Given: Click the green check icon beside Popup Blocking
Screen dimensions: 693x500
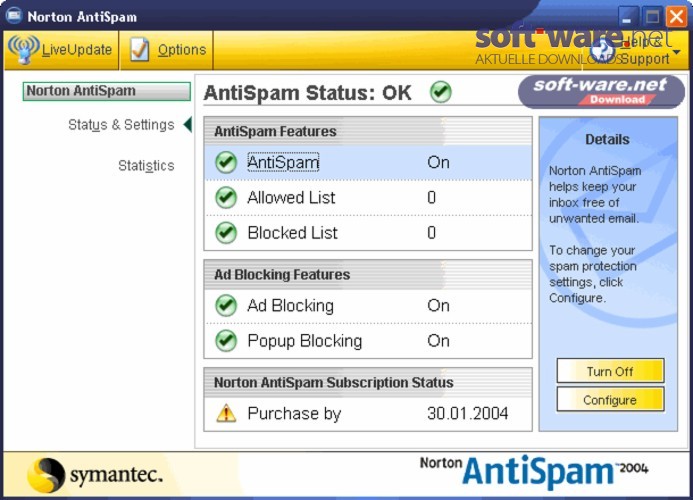Looking at the screenshot, I should click(226, 341).
